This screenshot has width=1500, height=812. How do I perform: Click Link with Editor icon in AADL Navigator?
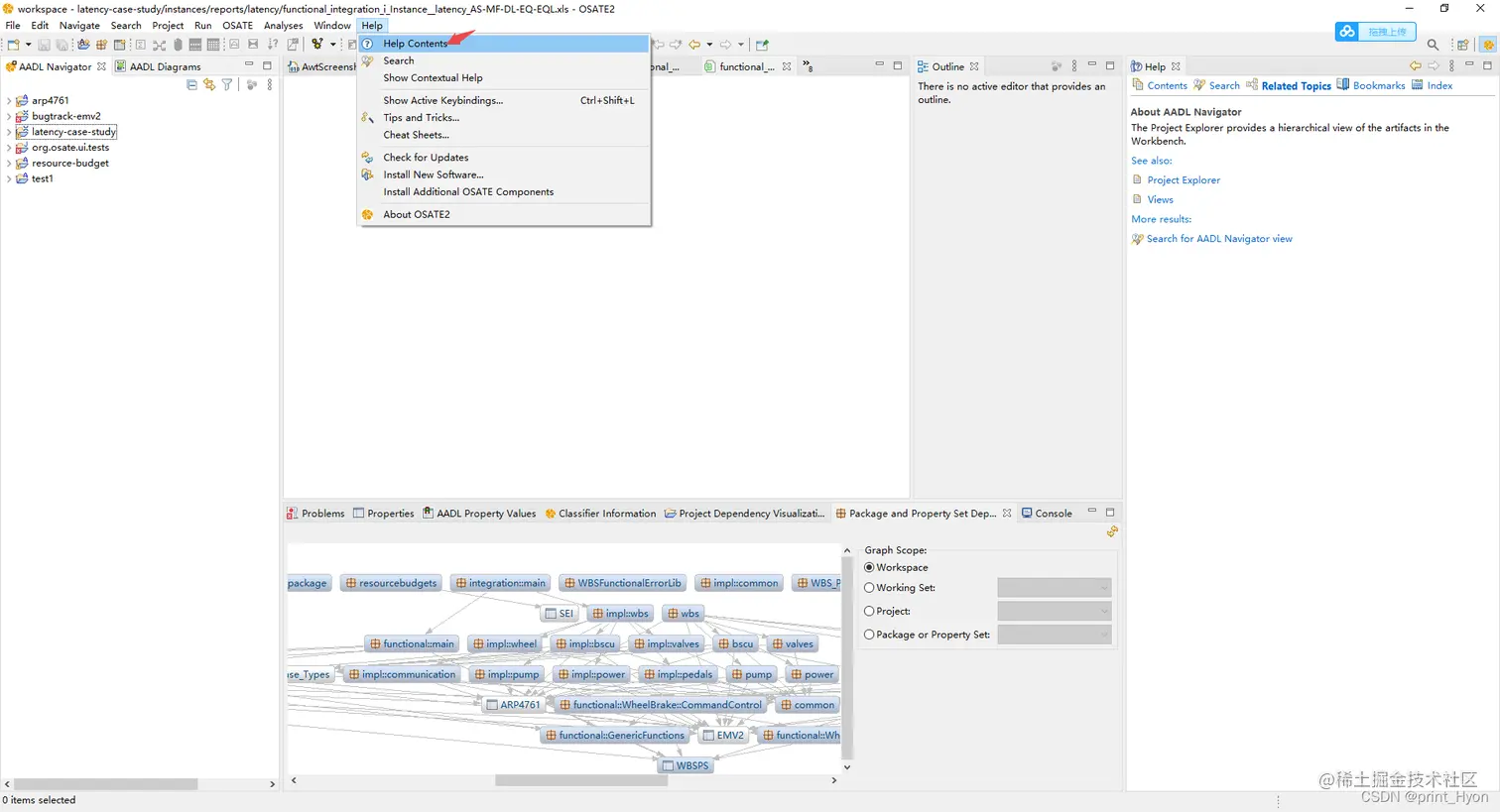[x=209, y=85]
